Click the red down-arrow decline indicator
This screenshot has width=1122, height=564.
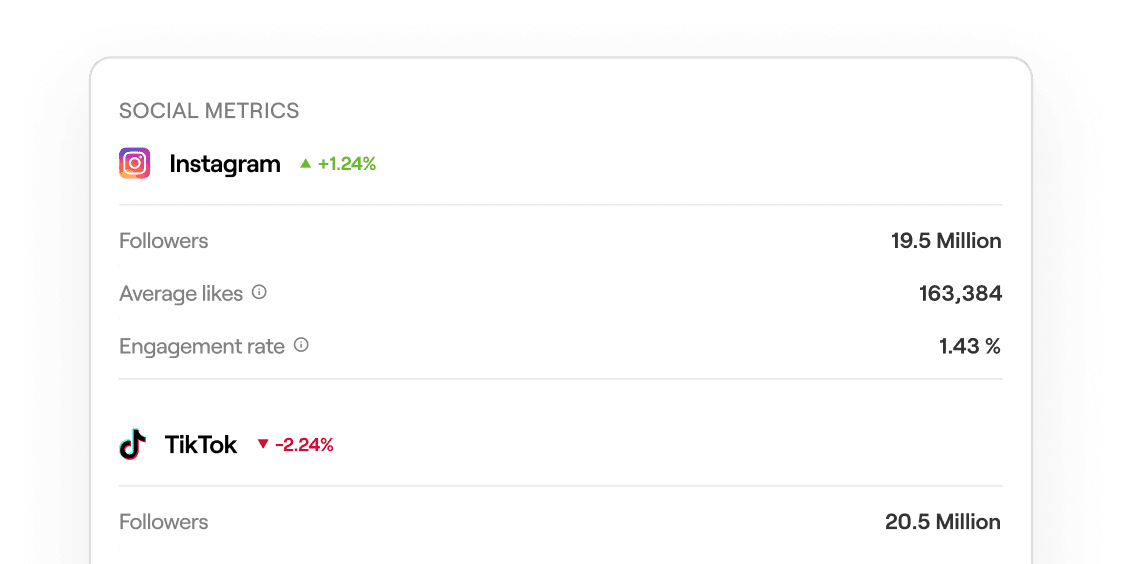point(263,444)
